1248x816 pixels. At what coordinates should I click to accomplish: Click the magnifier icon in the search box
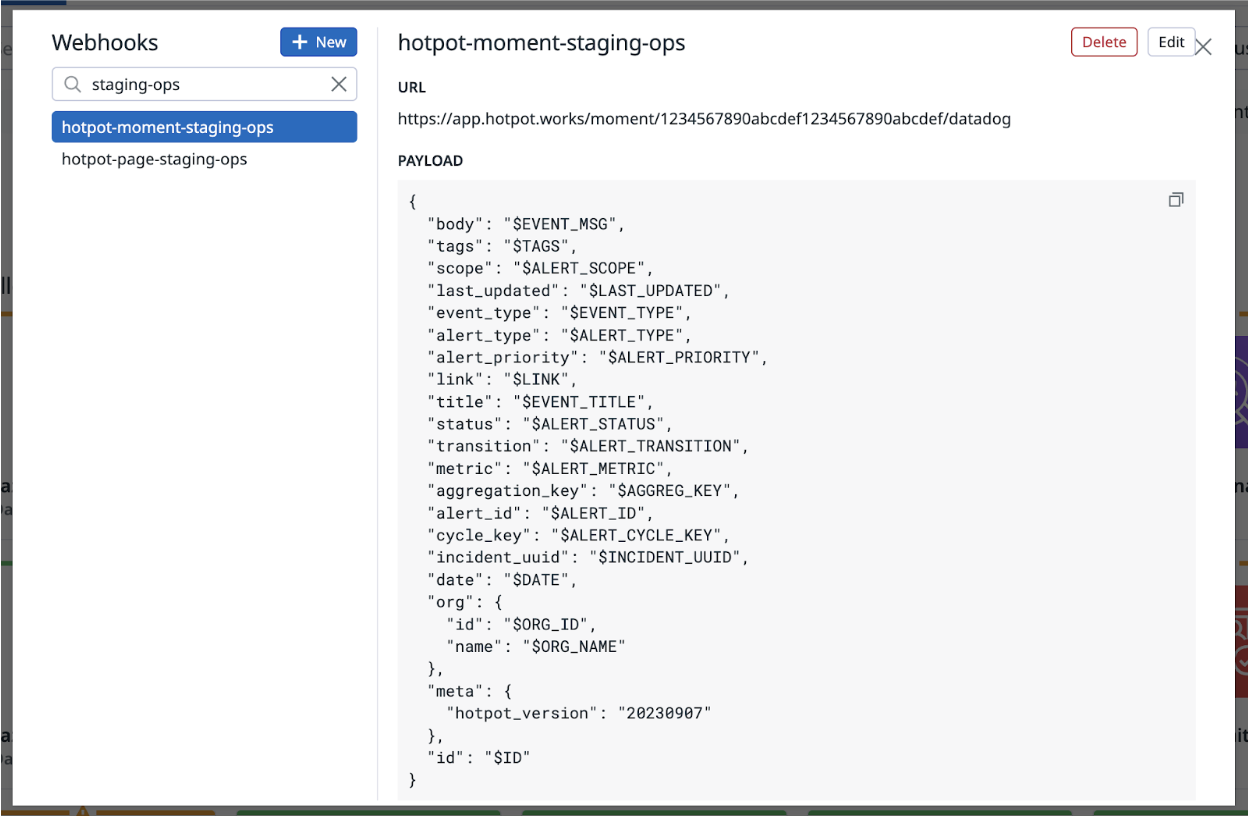72,85
